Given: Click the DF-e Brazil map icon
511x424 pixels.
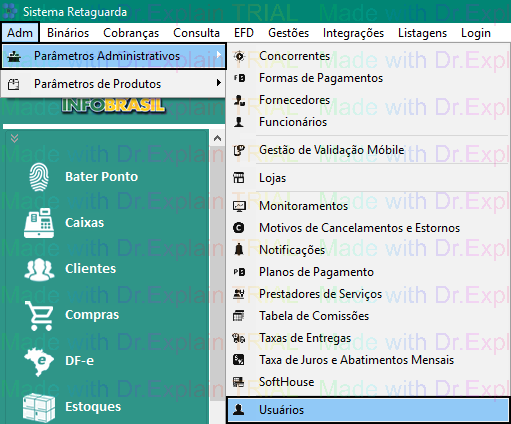Looking at the screenshot, I should click(39, 361).
